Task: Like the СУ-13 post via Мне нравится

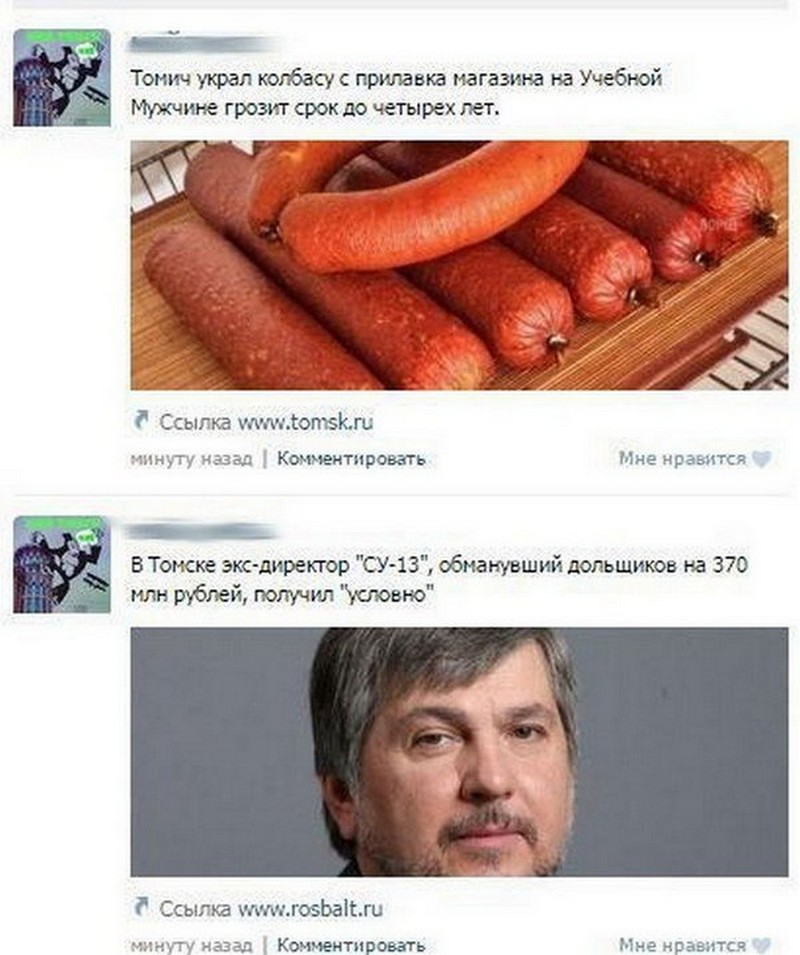Action: tap(682, 945)
